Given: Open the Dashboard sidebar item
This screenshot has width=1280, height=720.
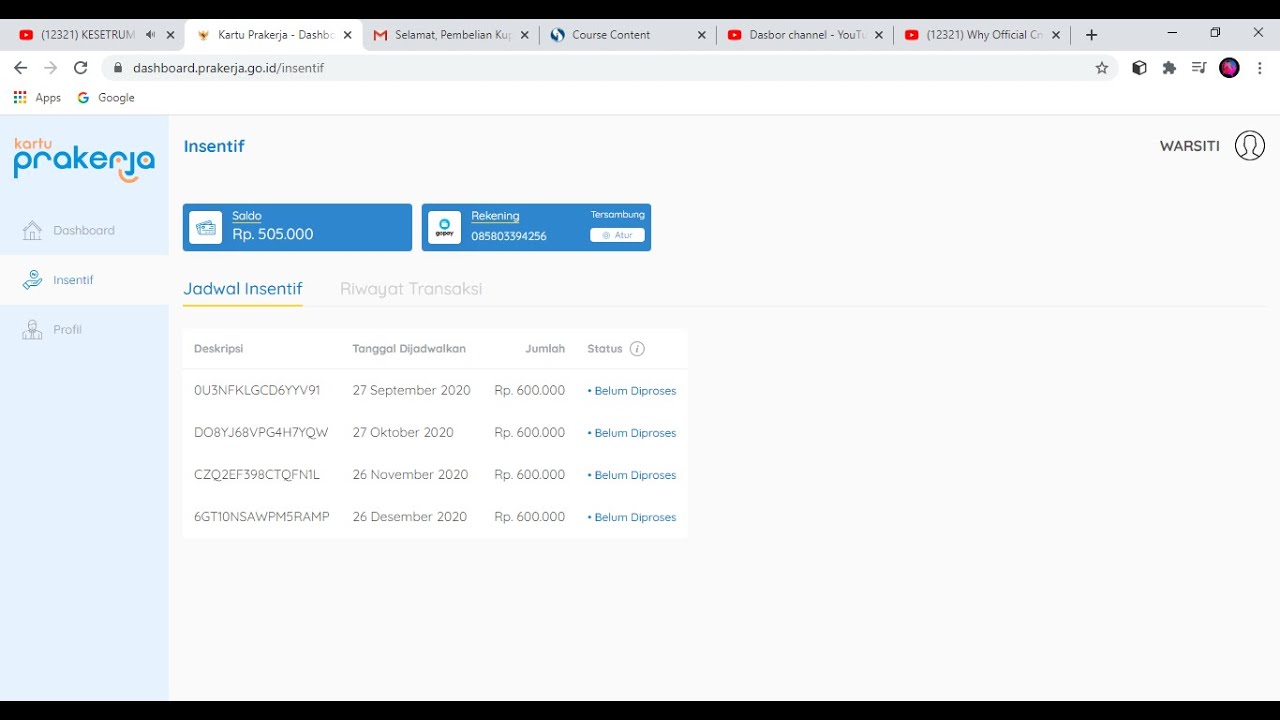Looking at the screenshot, I should pyautogui.click(x=84, y=230).
